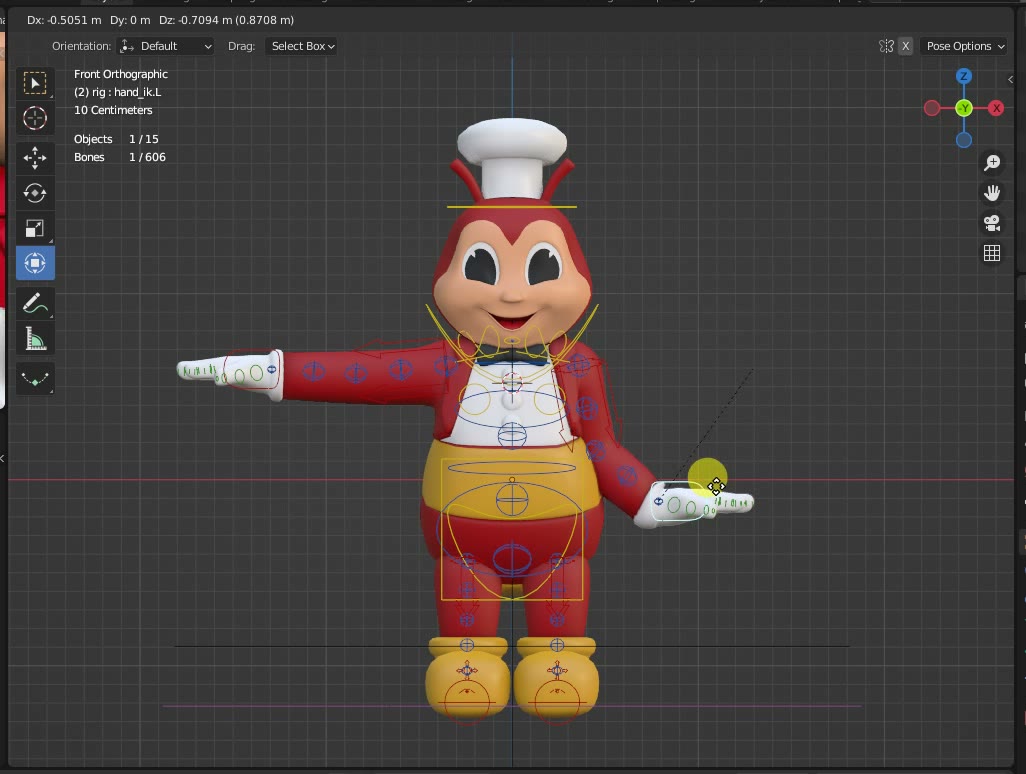Choose the Move tool
The height and width of the screenshot is (774, 1026).
tap(35, 158)
